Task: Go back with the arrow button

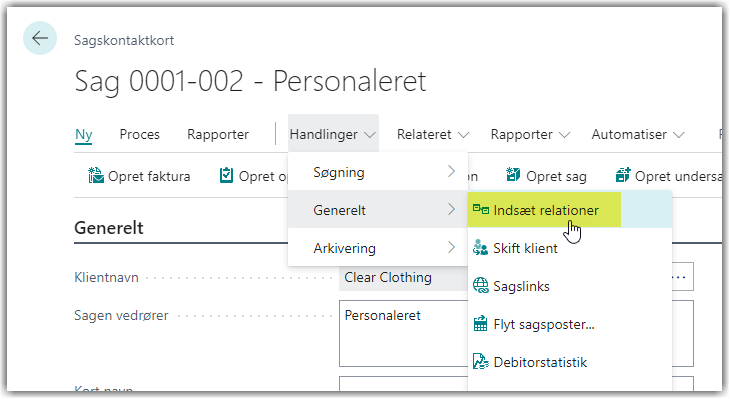Action: tap(40, 38)
